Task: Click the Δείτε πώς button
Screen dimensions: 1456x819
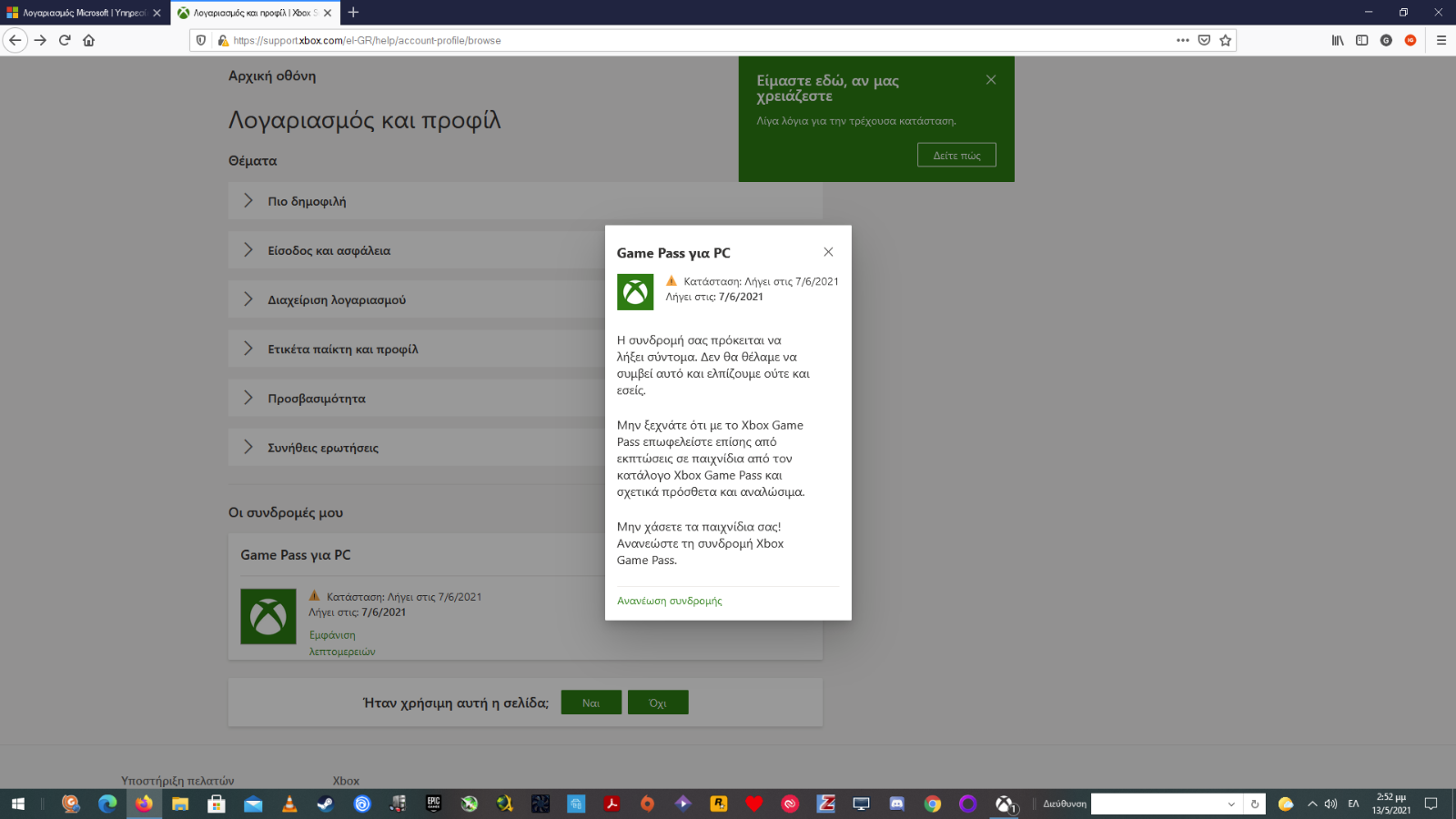Action: click(956, 155)
